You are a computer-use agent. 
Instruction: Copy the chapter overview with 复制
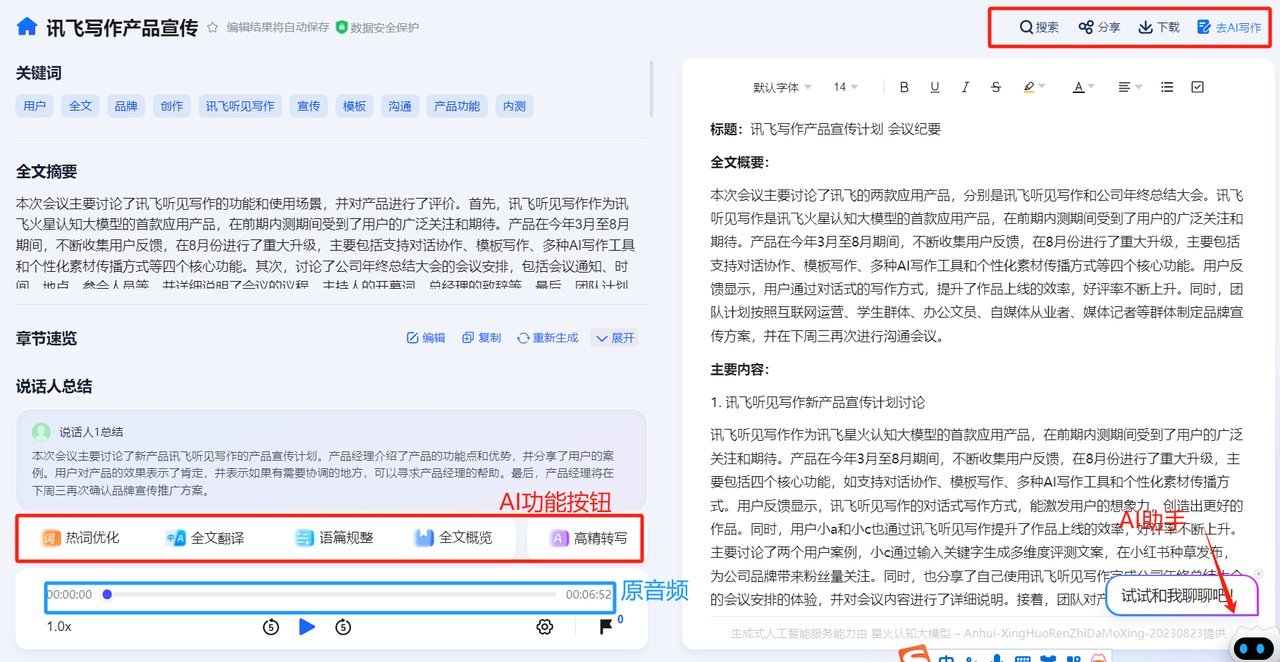tap(482, 338)
